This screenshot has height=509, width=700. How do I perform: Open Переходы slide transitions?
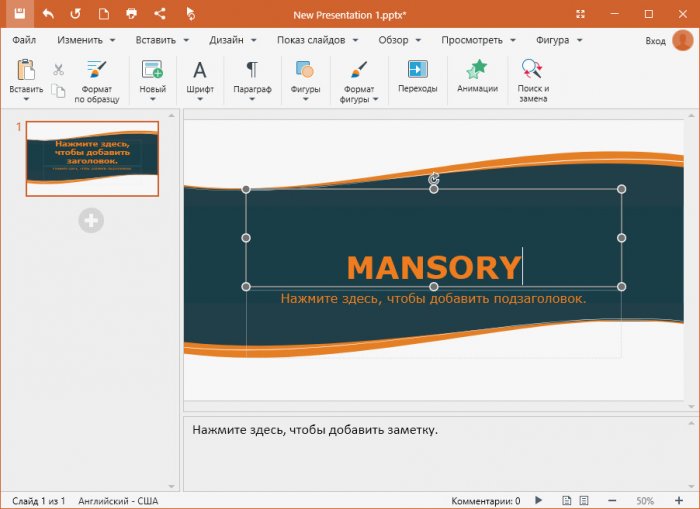pos(418,76)
